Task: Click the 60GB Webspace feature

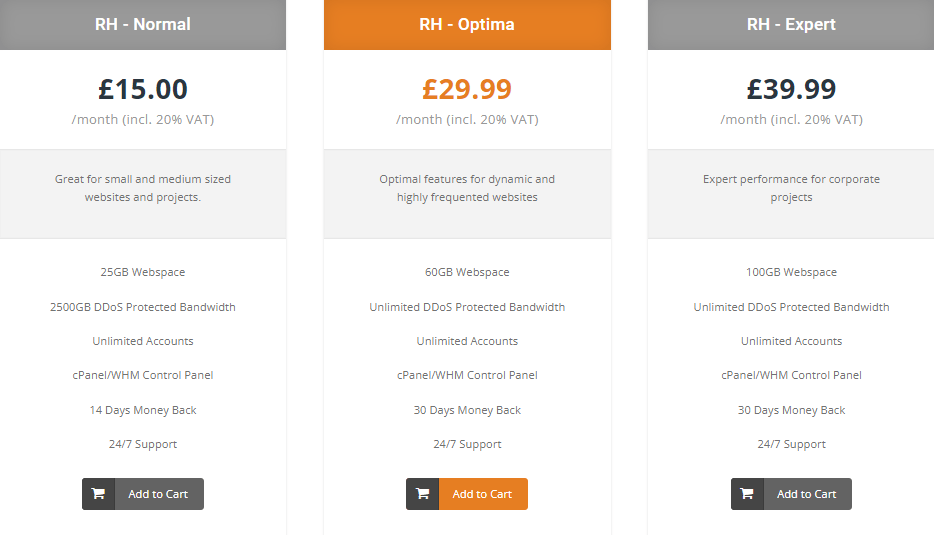Action: click(x=467, y=272)
